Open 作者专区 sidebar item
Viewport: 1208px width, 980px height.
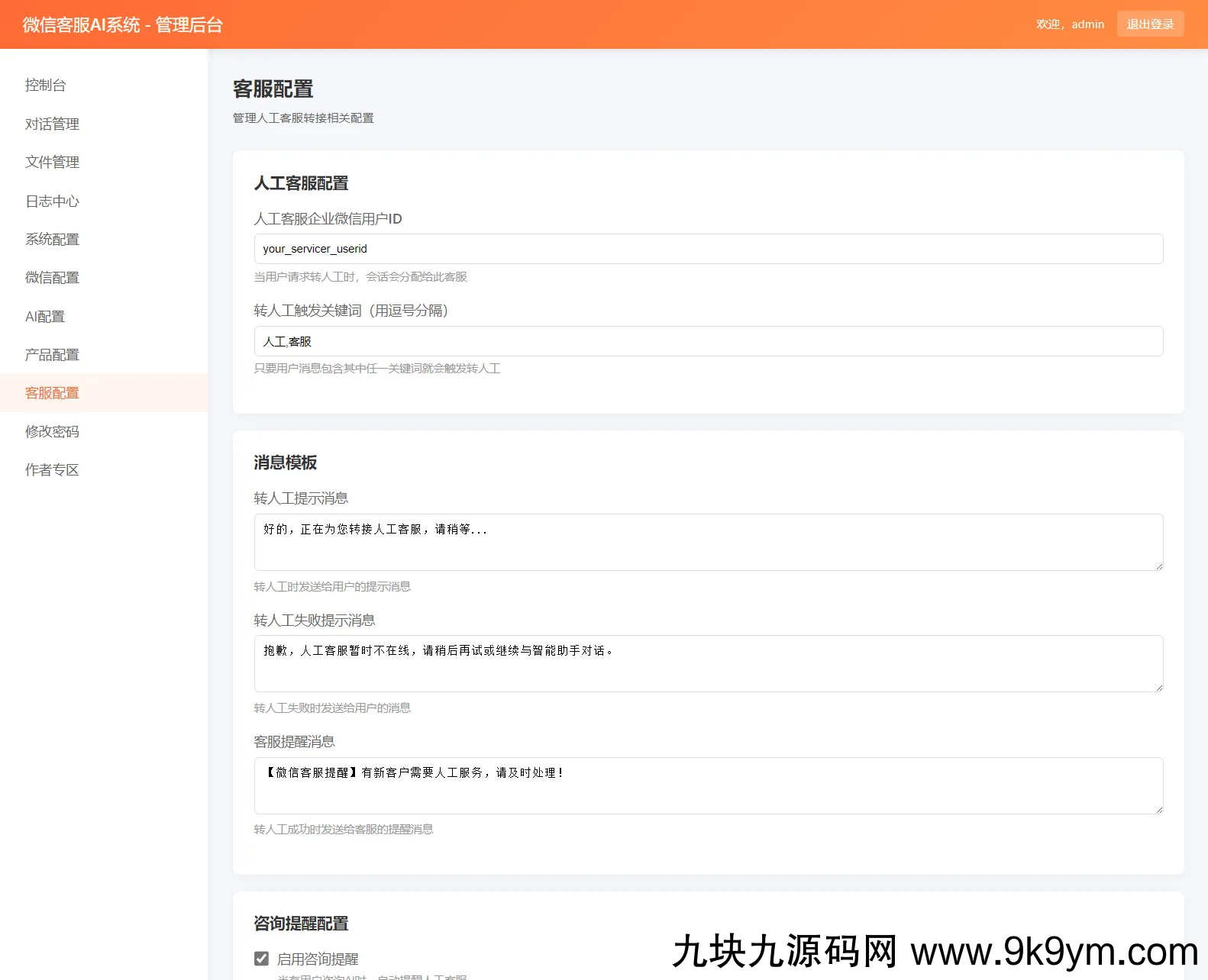tap(52, 469)
